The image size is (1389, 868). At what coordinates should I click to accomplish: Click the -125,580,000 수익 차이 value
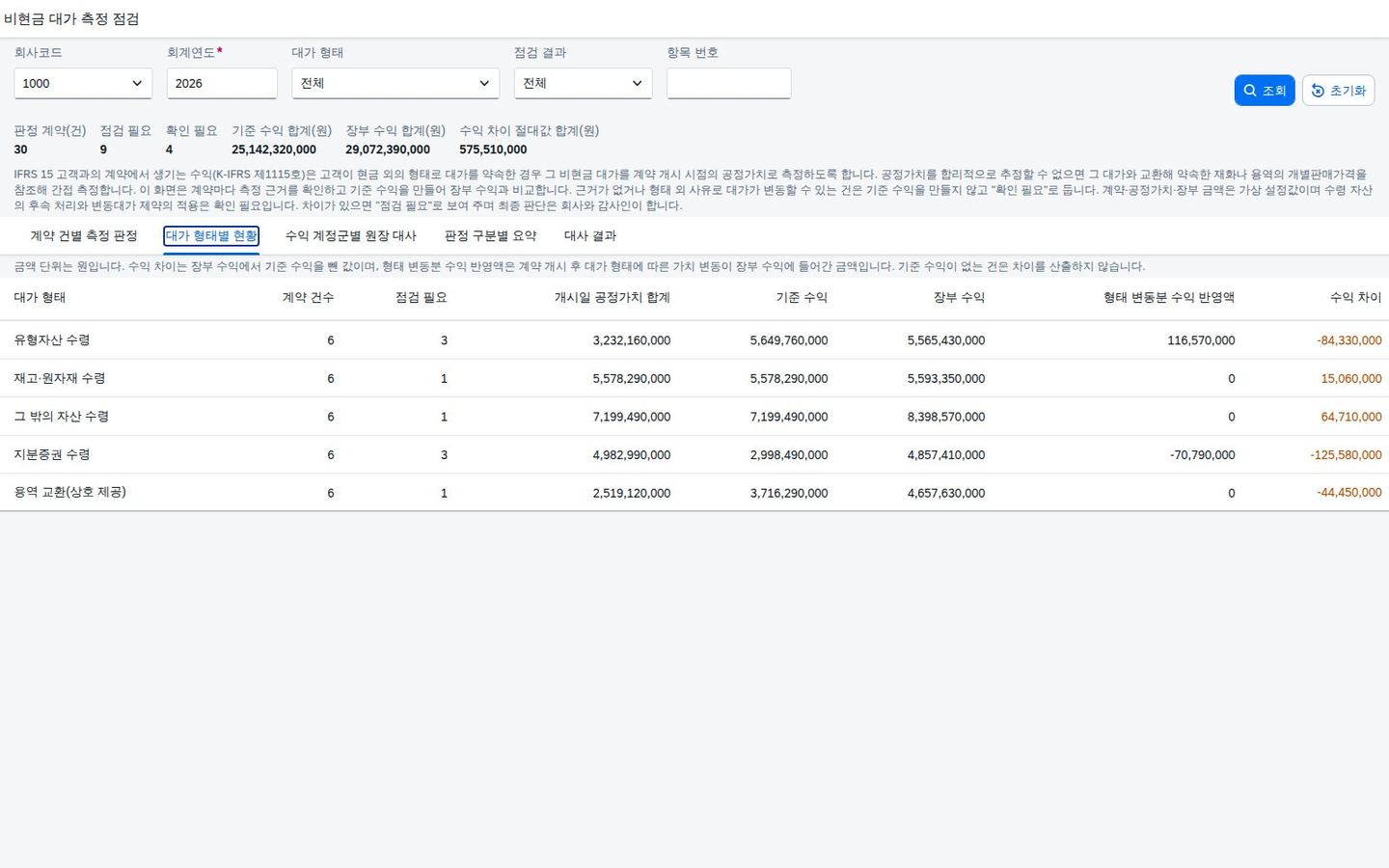pyautogui.click(x=1346, y=455)
